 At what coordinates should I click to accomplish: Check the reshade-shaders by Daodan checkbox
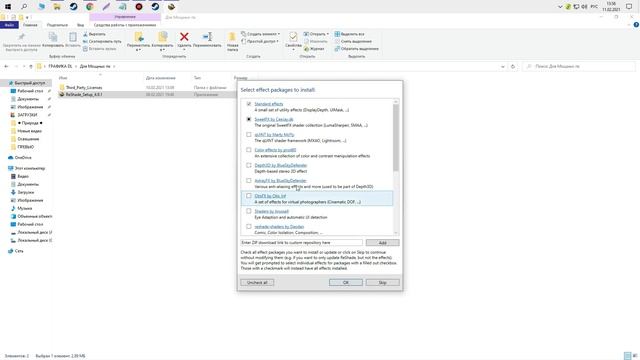(249, 226)
